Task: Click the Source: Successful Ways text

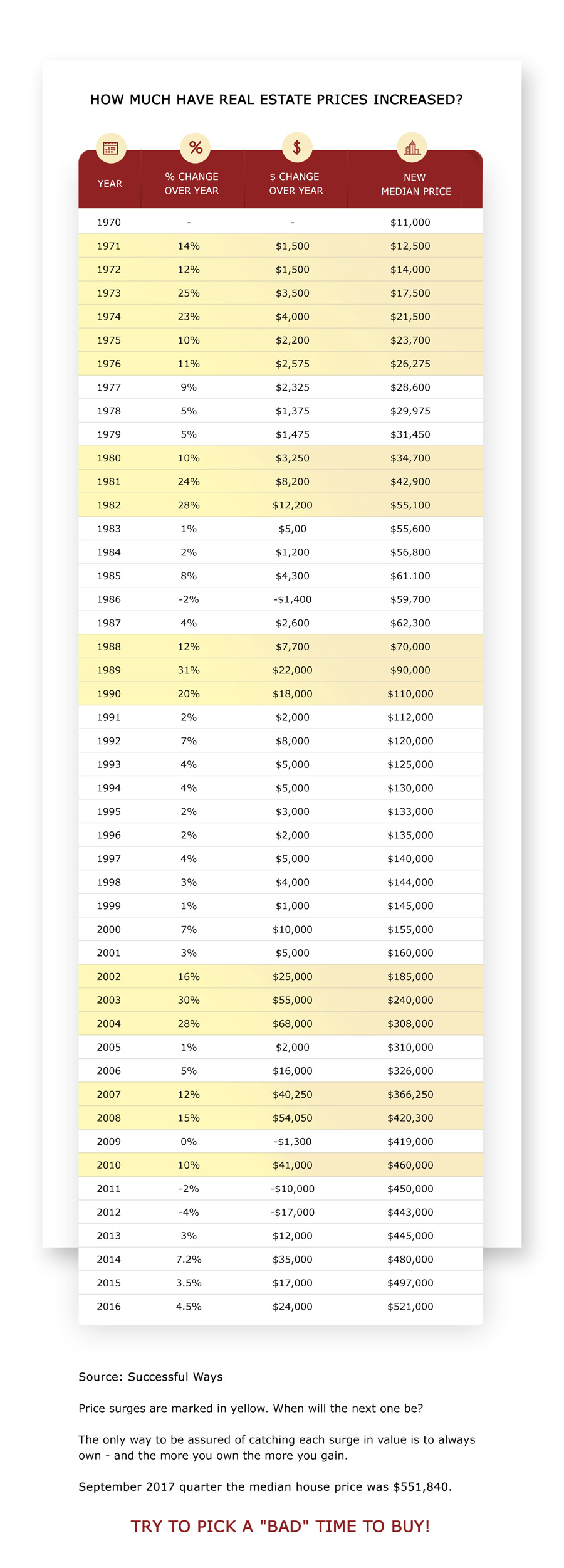Action: pyautogui.click(x=150, y=1377)
